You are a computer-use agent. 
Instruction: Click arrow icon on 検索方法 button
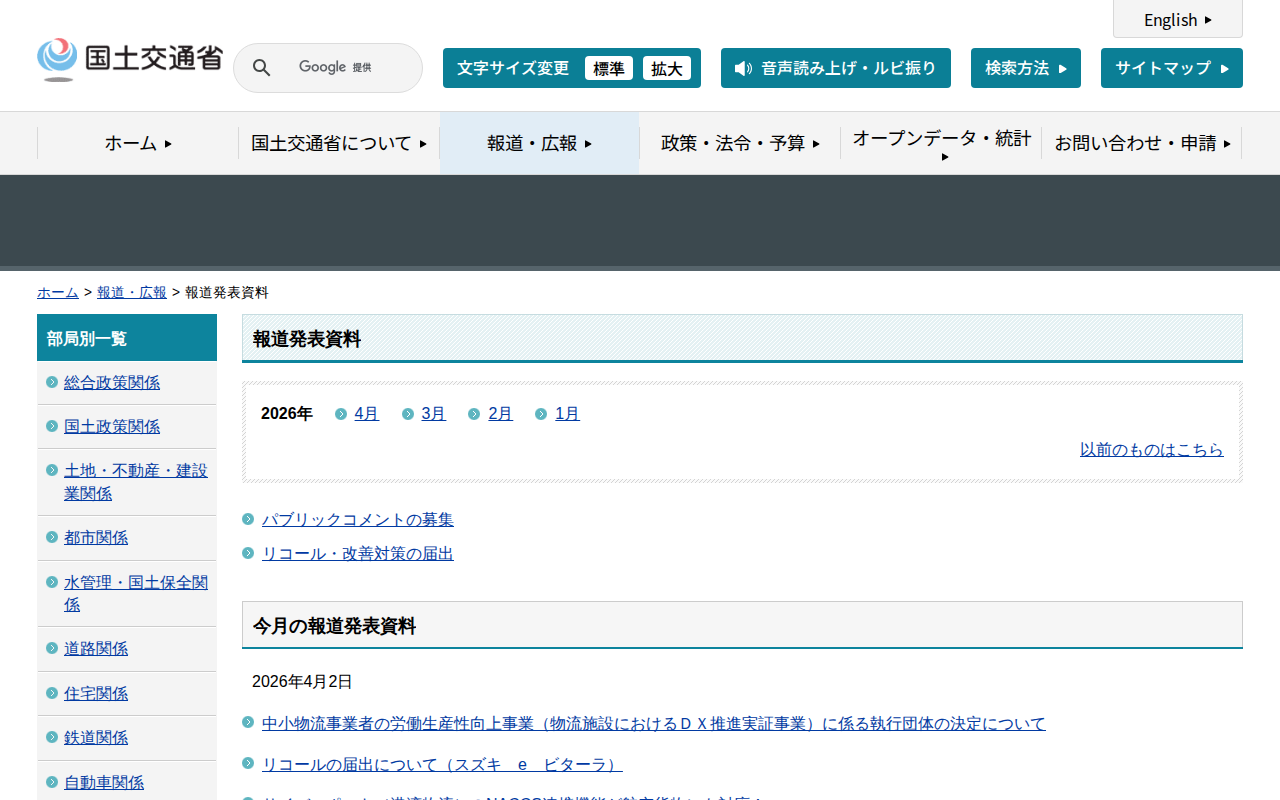[1062, 68]
